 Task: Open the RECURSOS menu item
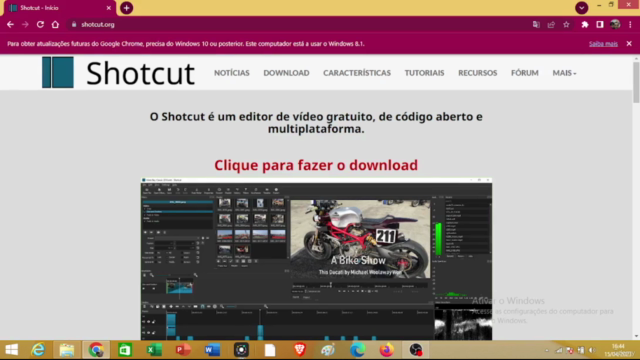(478, 73)
